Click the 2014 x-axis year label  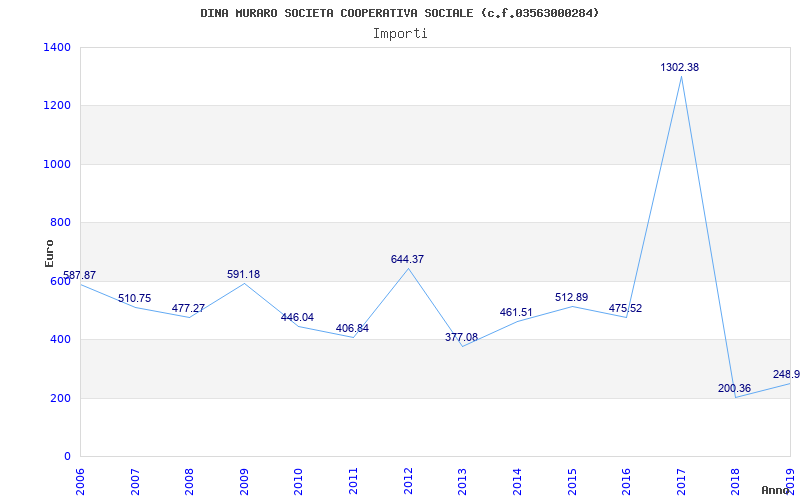[x=517, y=481]
